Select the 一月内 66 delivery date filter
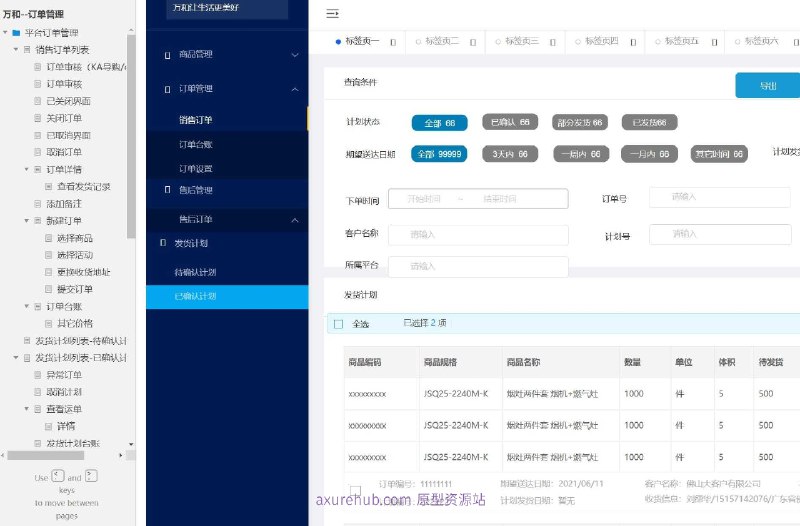Viewport: 800px width, 526px height. (x=649, y=154)
